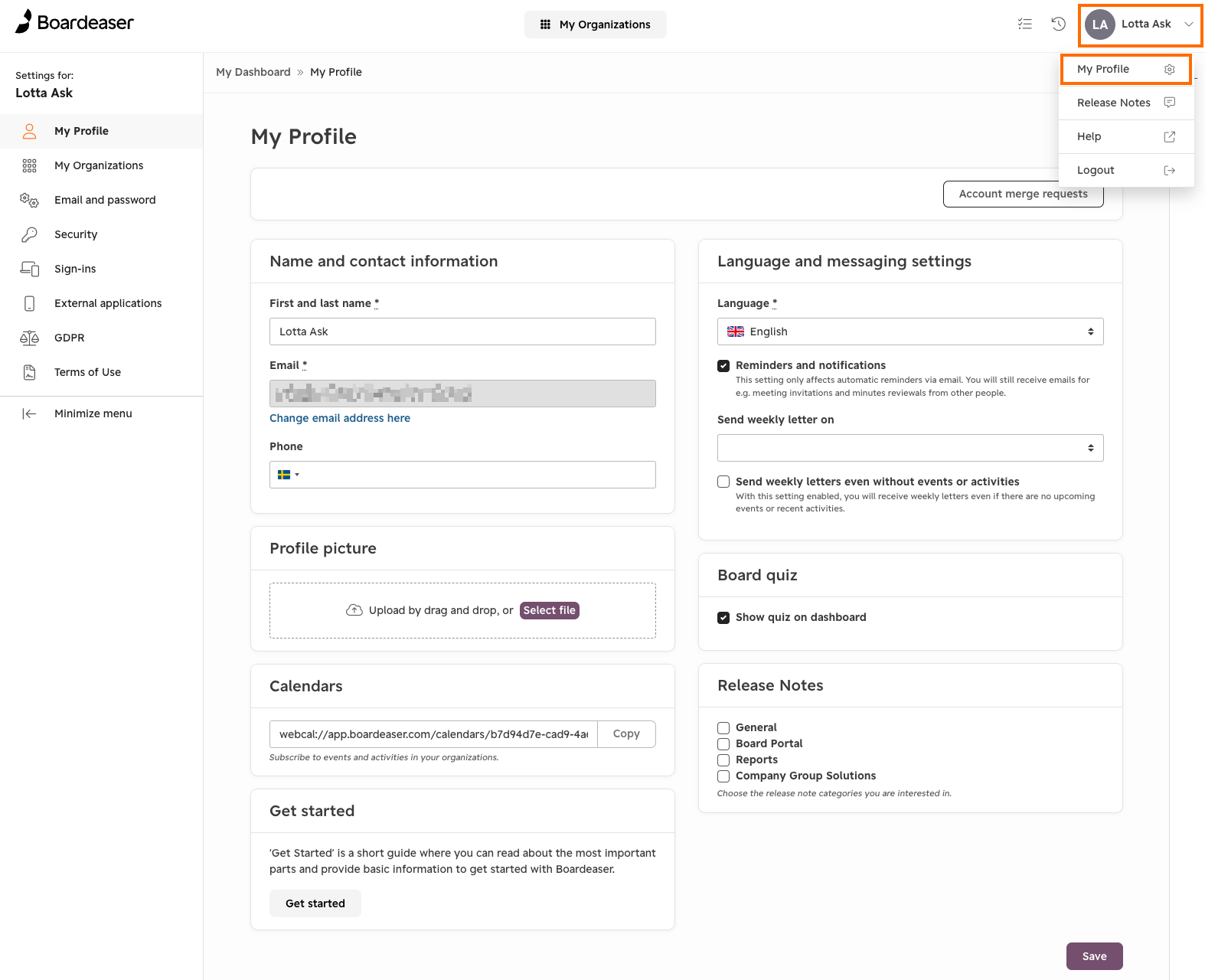Click the Terms of Use document icon

coord(29,372)
